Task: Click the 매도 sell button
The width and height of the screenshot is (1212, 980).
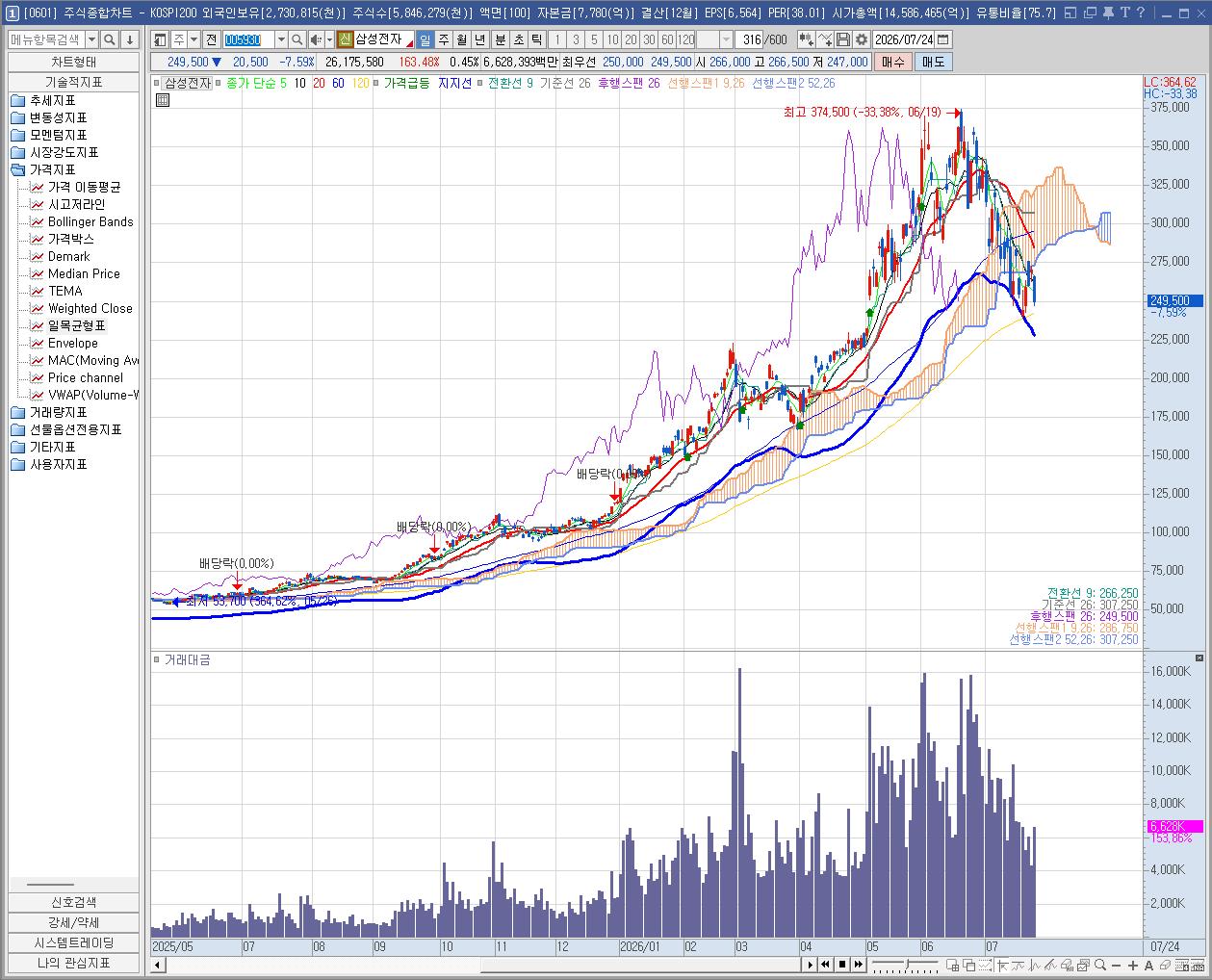Action: (x=933, y=62)
